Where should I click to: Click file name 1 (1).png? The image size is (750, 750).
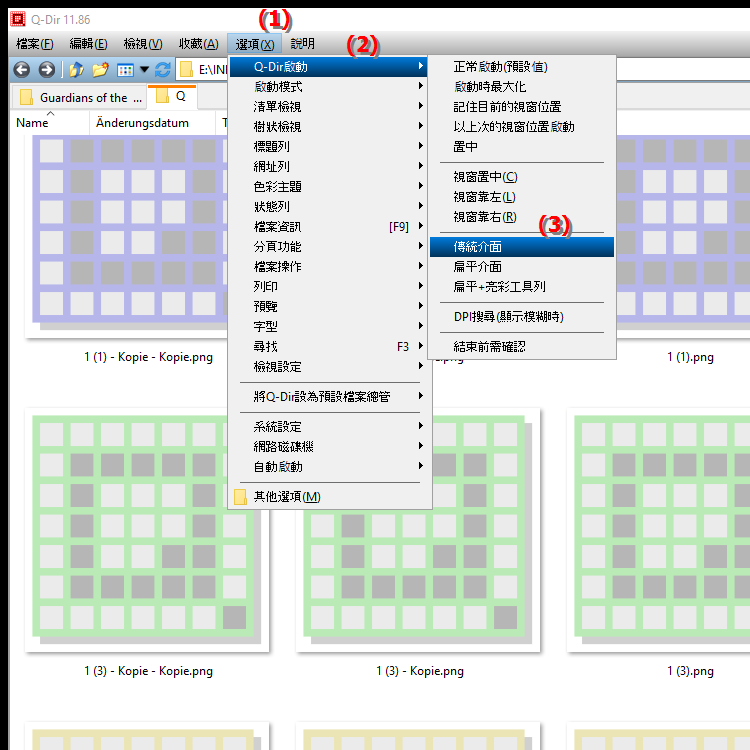point(690,357)
